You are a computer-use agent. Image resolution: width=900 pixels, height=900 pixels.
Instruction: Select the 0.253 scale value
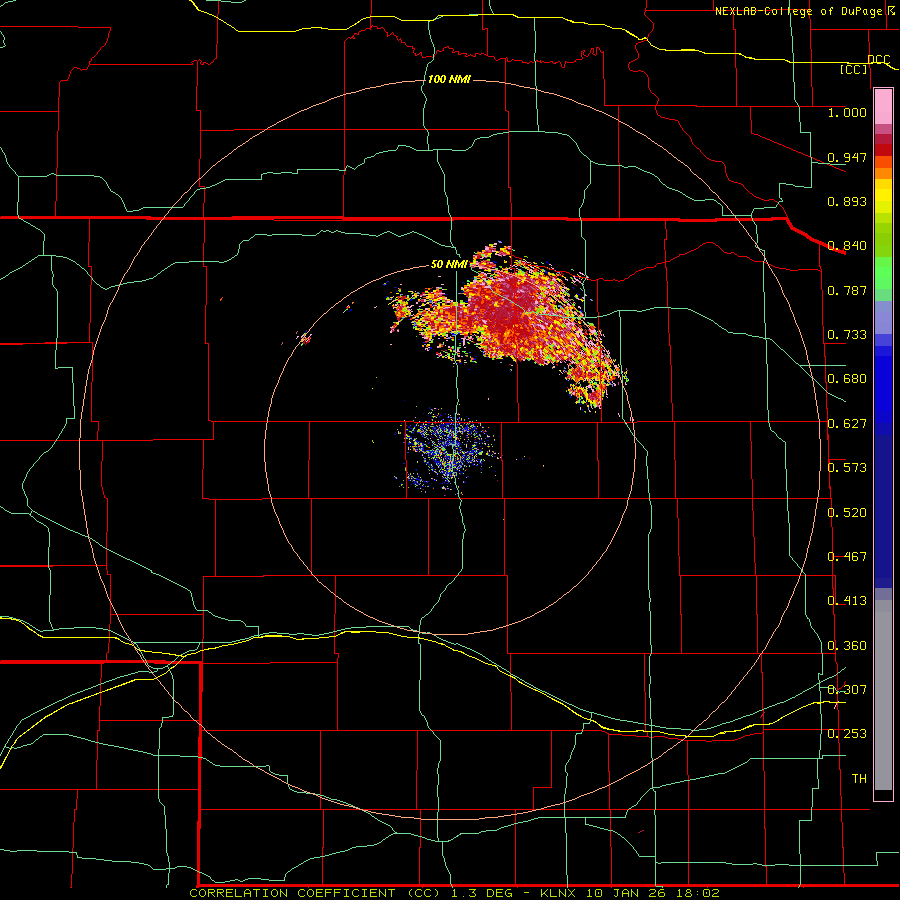(847, 734)
